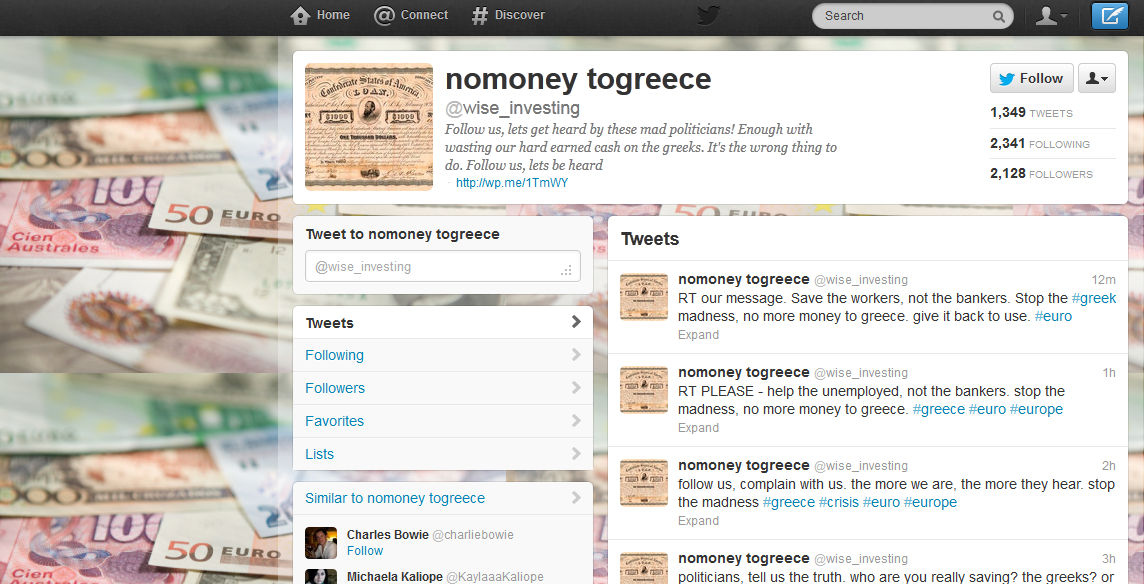The image size is (1144, 584).
Task: Click Charles Bowie's avatar thumbnail
Action: click(x=321, y=543)
